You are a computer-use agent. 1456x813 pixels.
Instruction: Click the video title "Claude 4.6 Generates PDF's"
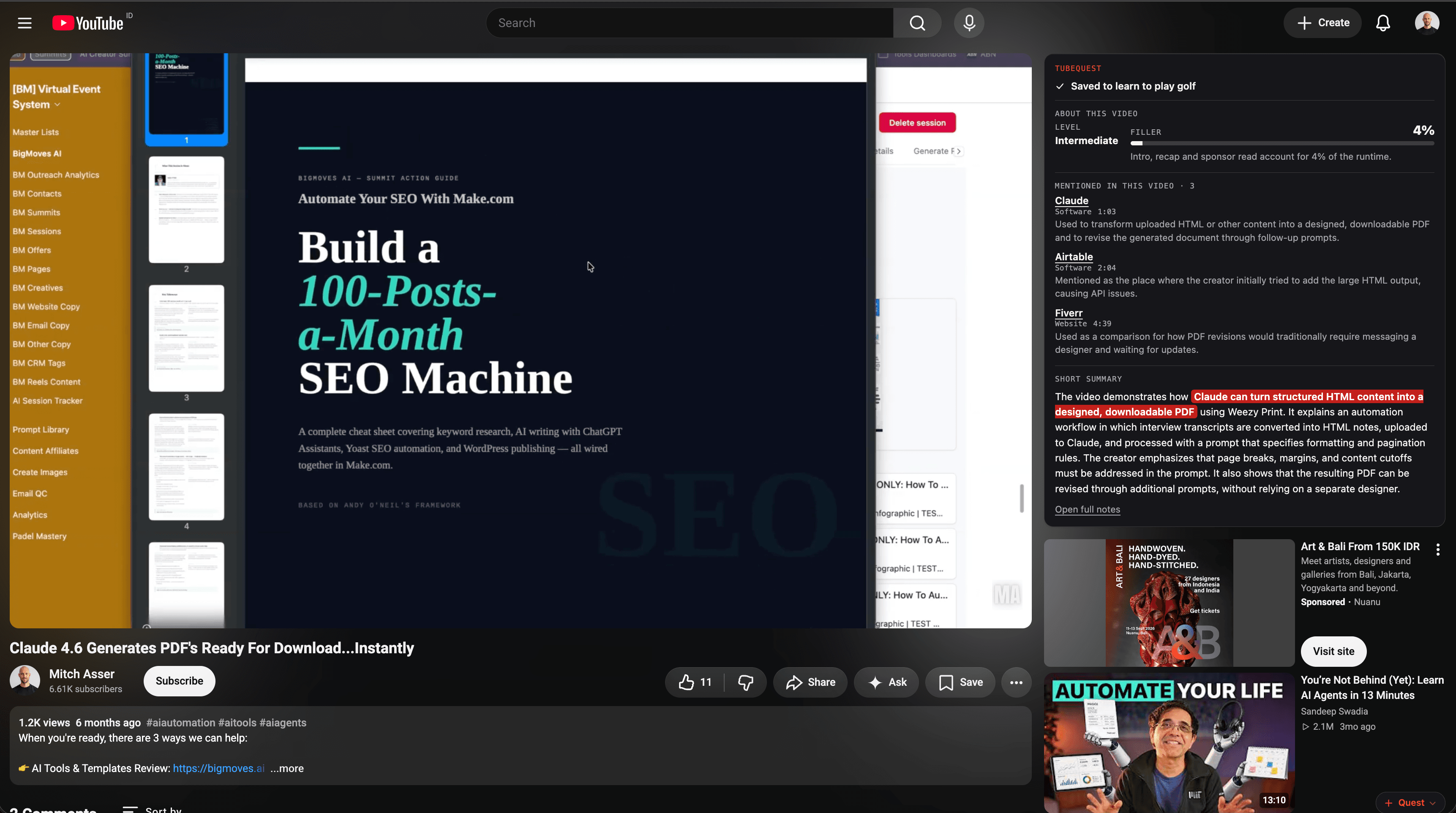click(212, 648)
